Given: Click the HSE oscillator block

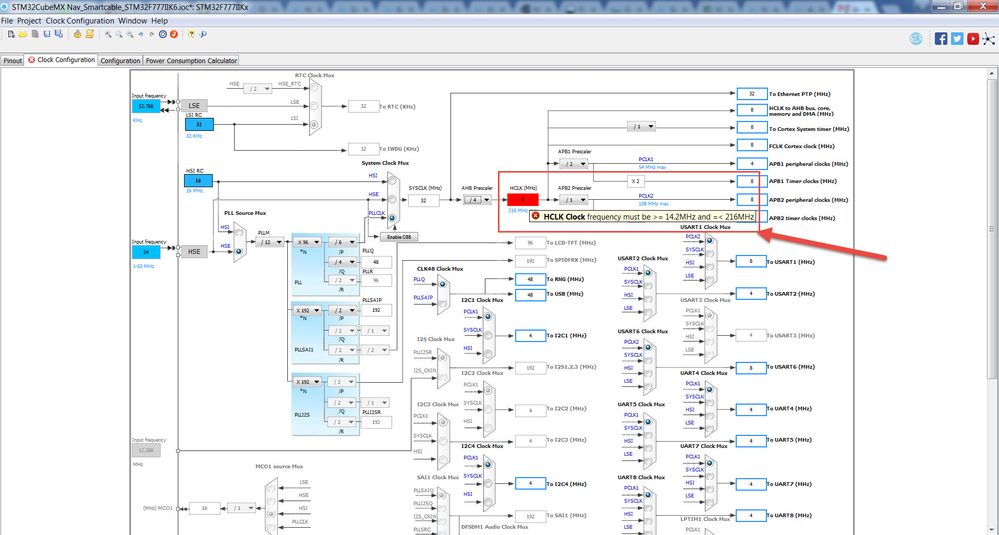Looking at the screenshot, I should [x=194, y=252].
